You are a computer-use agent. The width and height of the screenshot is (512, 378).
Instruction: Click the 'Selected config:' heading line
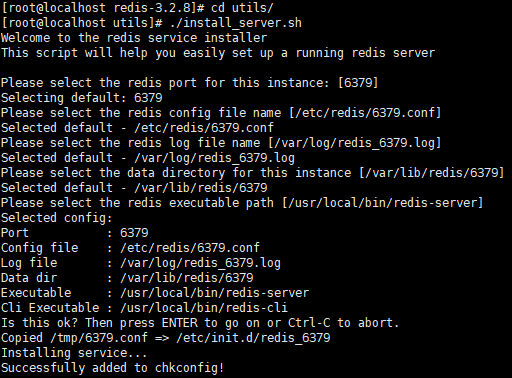coord(57,218)
